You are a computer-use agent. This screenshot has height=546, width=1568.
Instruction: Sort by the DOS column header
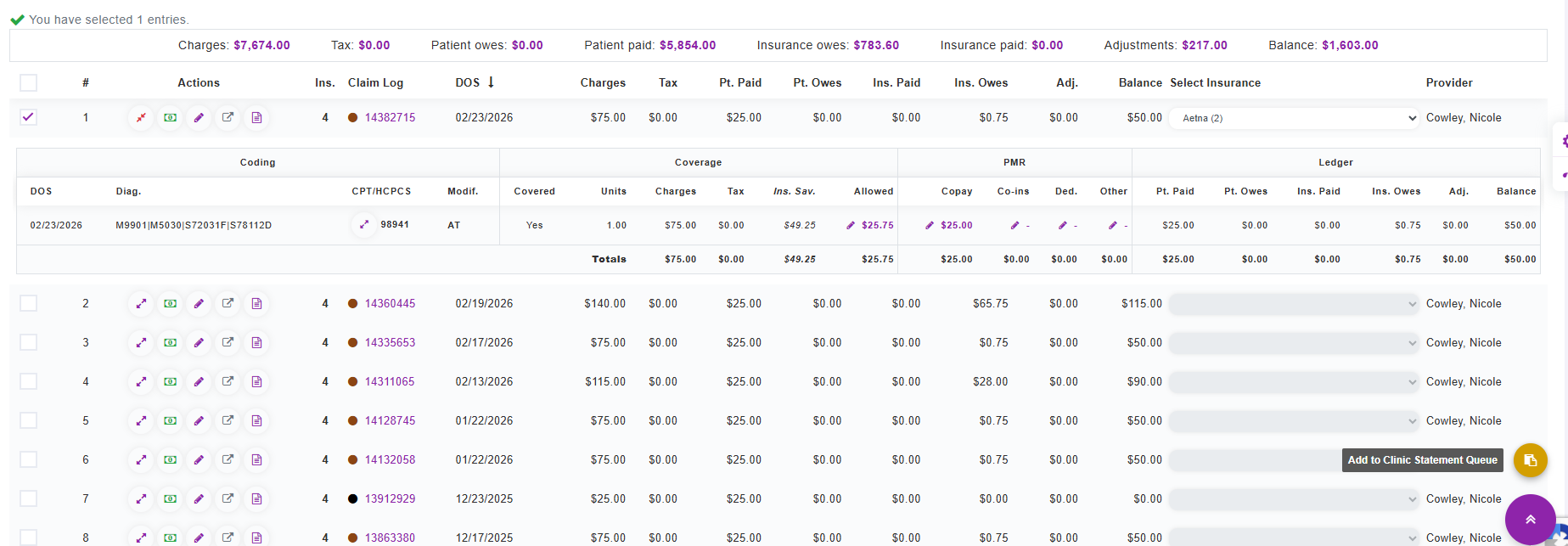click(475, 82)
